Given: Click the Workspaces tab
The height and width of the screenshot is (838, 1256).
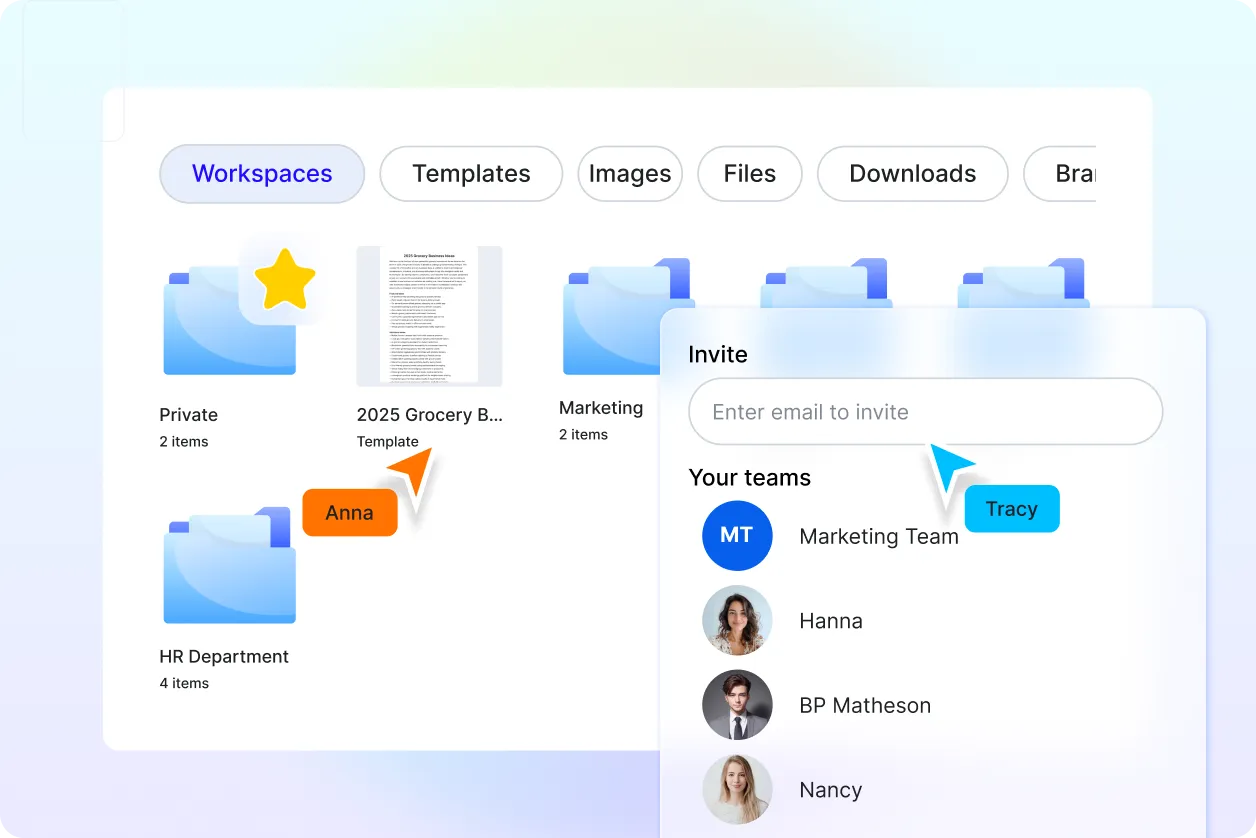Looking at the screenshot, I should (x=261, y=173).
